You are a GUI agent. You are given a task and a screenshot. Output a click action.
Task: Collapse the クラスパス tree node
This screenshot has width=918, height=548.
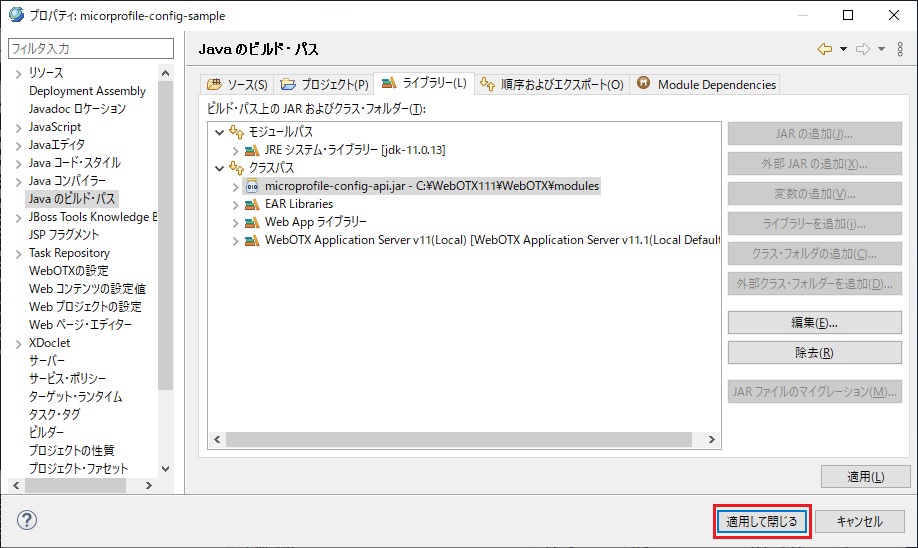pyautogui.click(x=219, y=168)
